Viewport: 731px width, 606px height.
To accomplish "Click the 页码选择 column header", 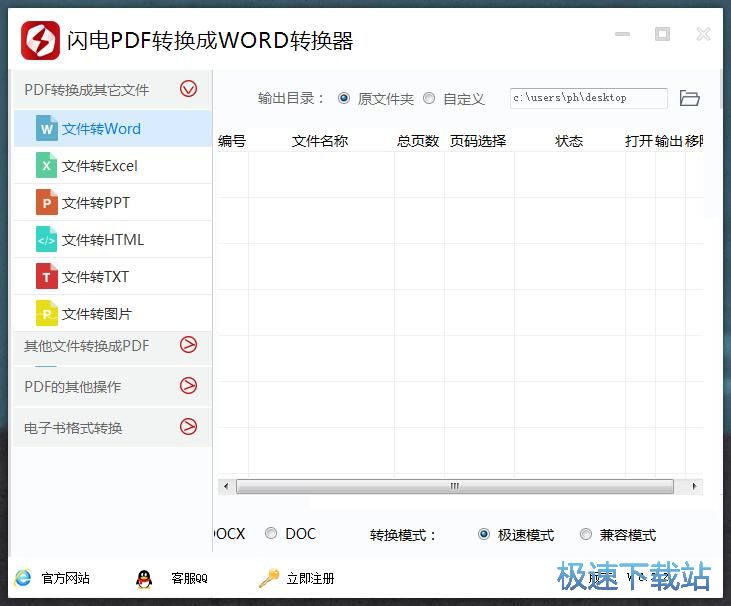I will click(478, 141).
